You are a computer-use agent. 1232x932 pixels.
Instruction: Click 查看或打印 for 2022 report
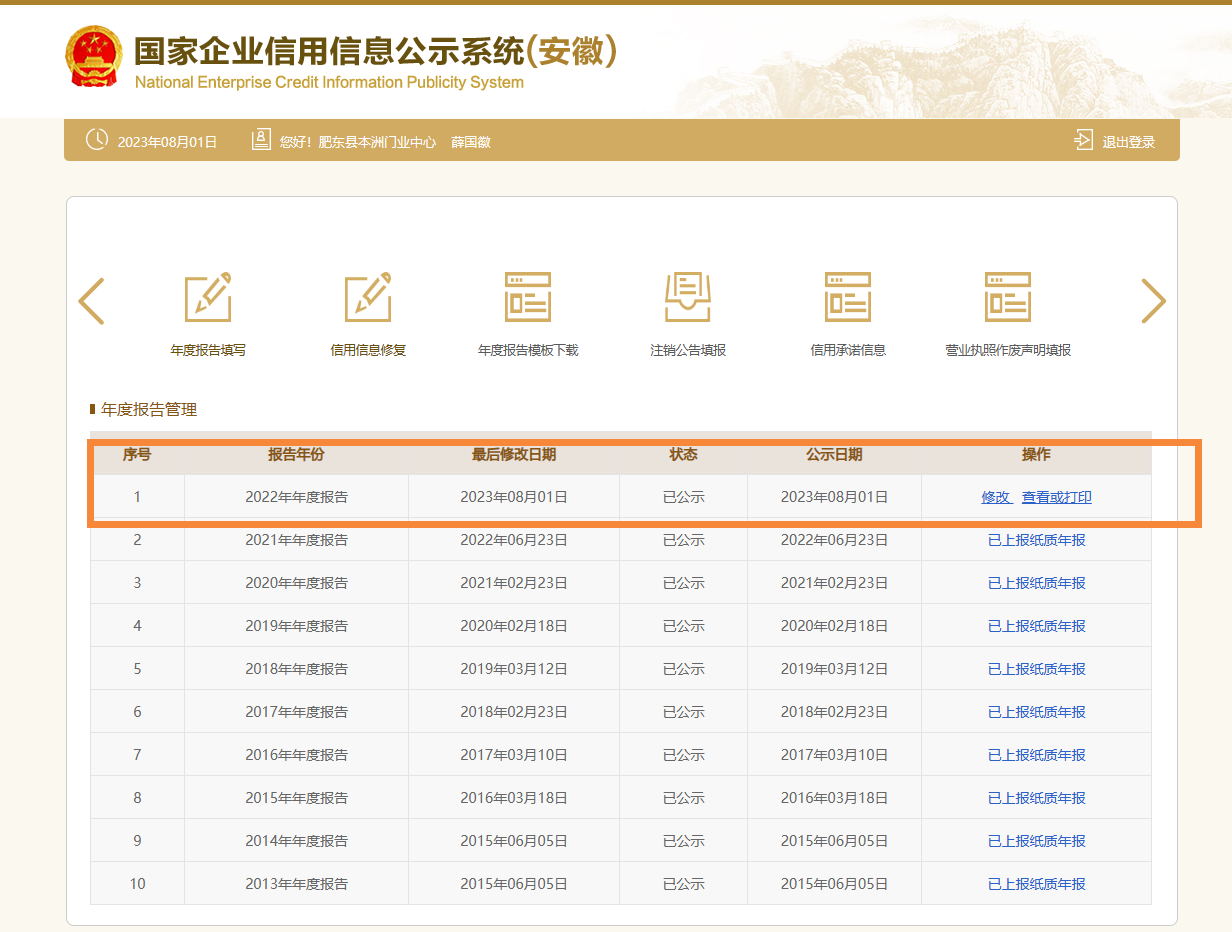point(1057,497)
